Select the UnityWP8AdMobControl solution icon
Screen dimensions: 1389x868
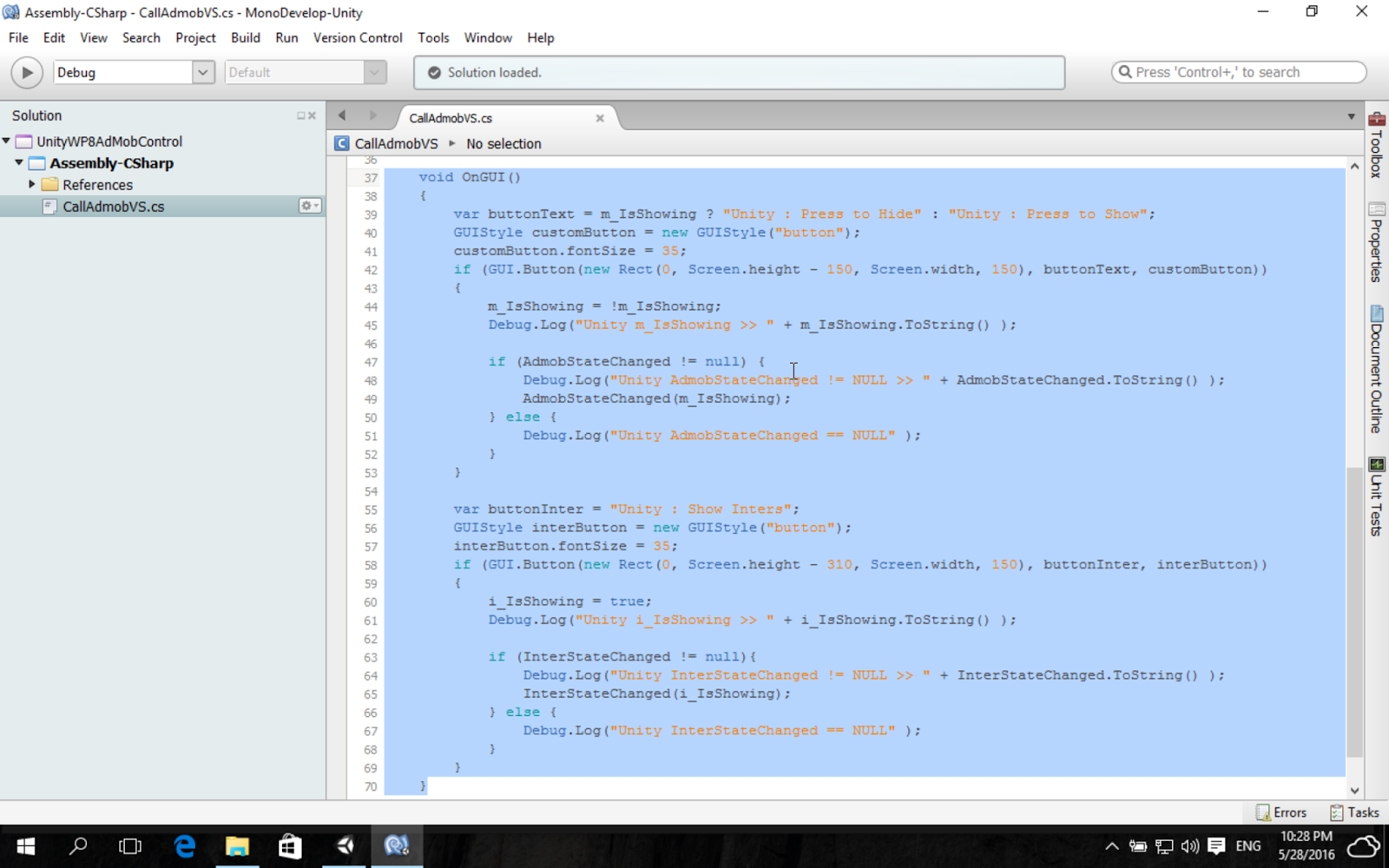click(24, 141)
